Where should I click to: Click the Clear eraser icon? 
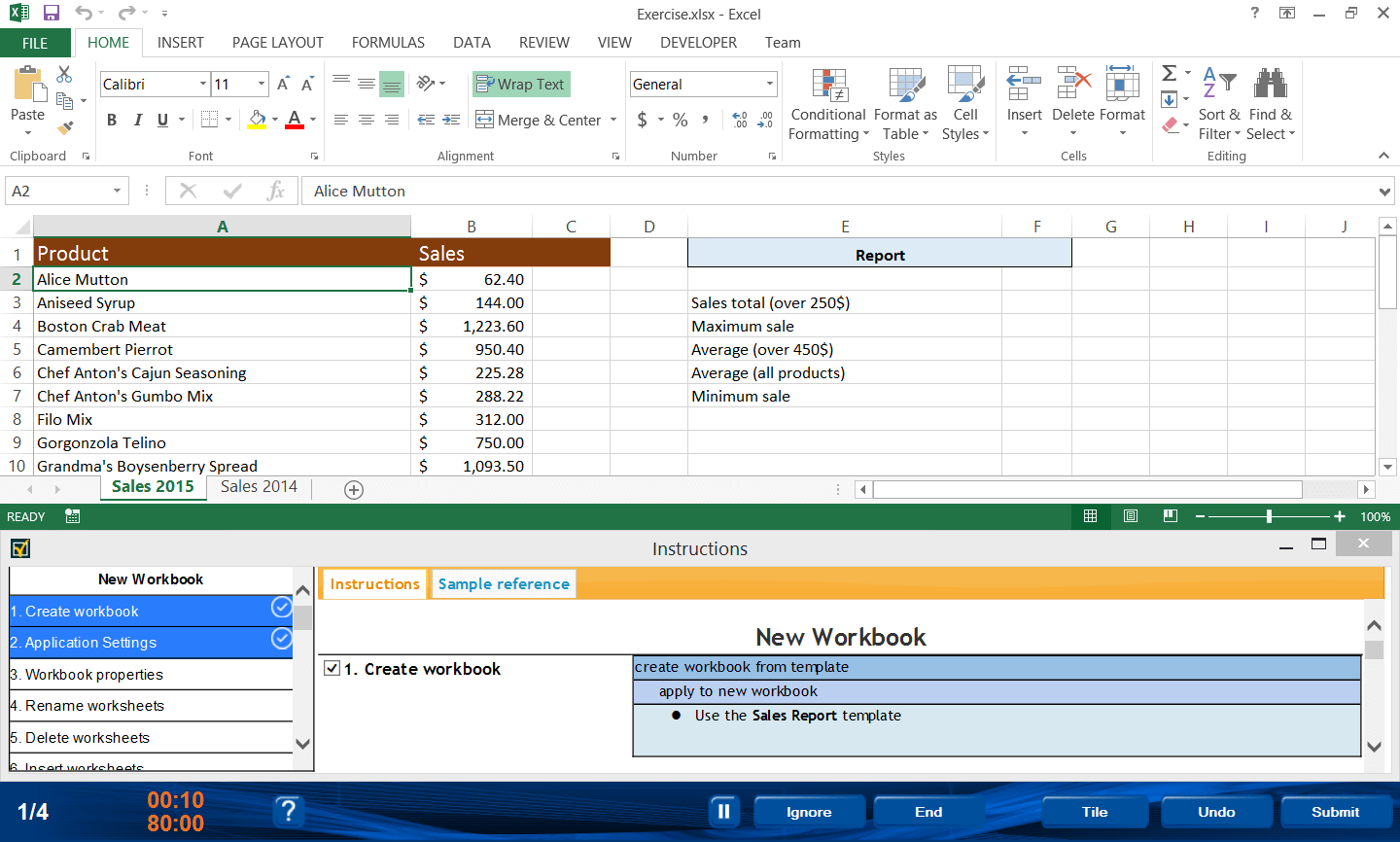point(1171,125)
